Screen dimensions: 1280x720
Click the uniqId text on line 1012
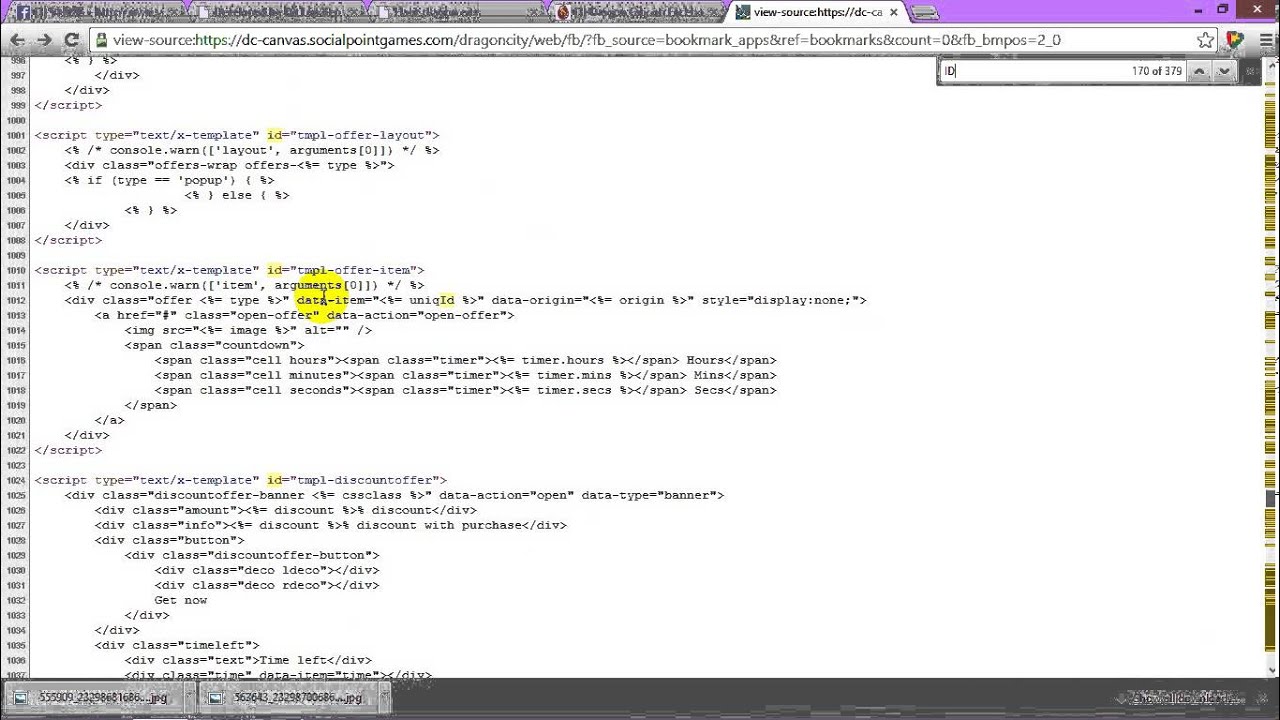point(431,300)
